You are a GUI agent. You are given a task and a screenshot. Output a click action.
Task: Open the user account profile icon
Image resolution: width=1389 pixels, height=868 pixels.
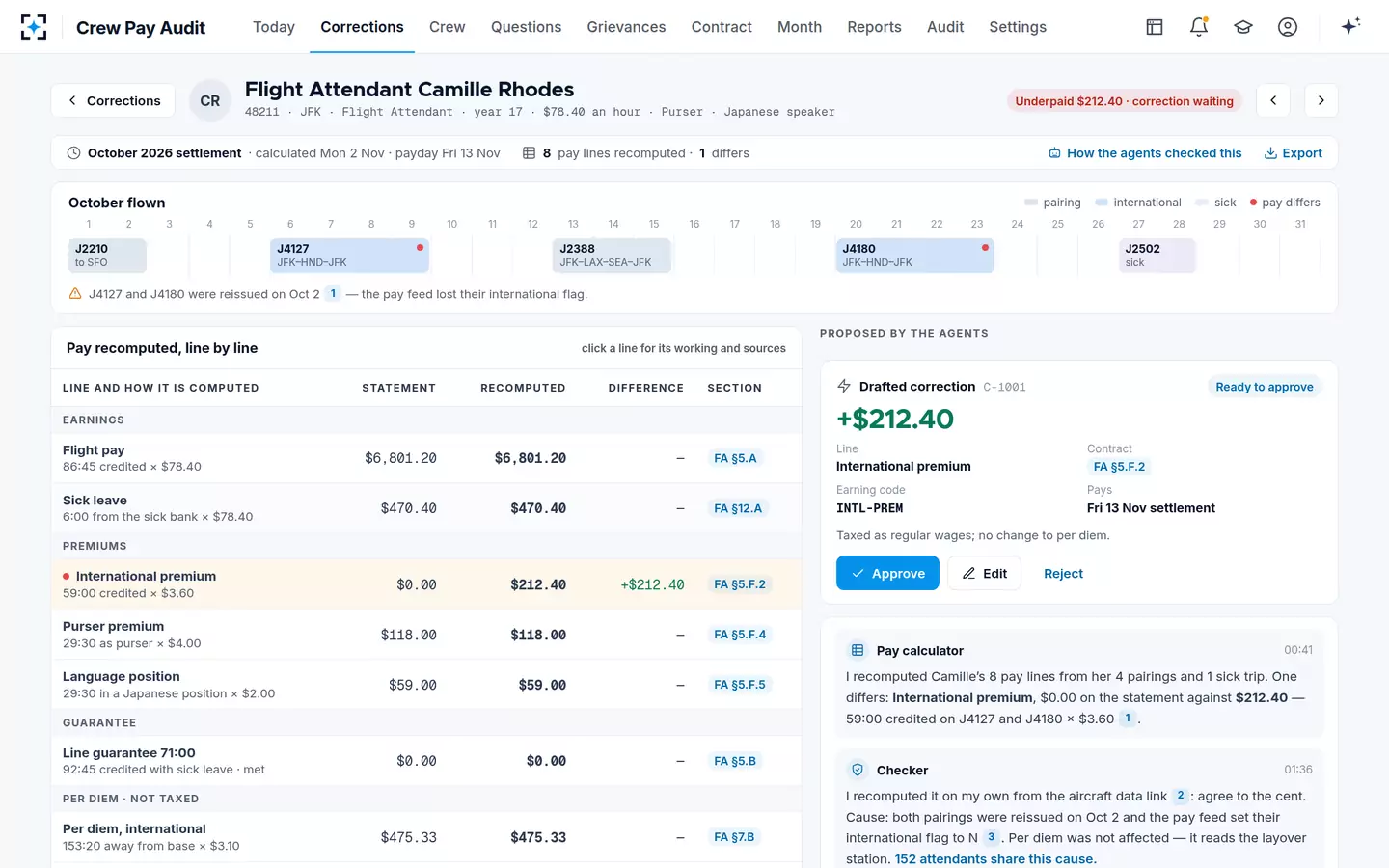coord(1288,27)
